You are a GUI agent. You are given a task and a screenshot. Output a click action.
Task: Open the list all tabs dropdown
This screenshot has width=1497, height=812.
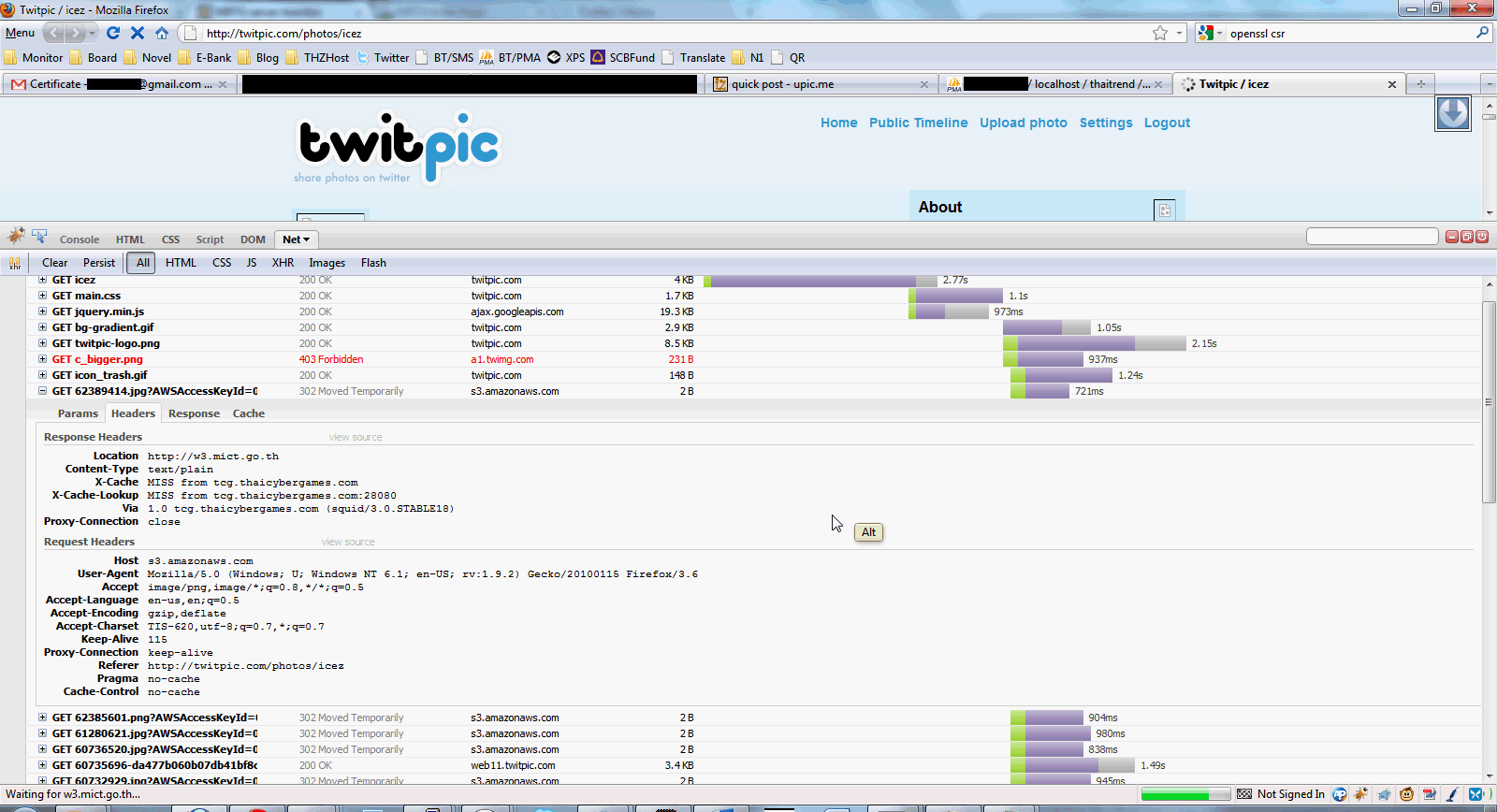coord(1490,84)
